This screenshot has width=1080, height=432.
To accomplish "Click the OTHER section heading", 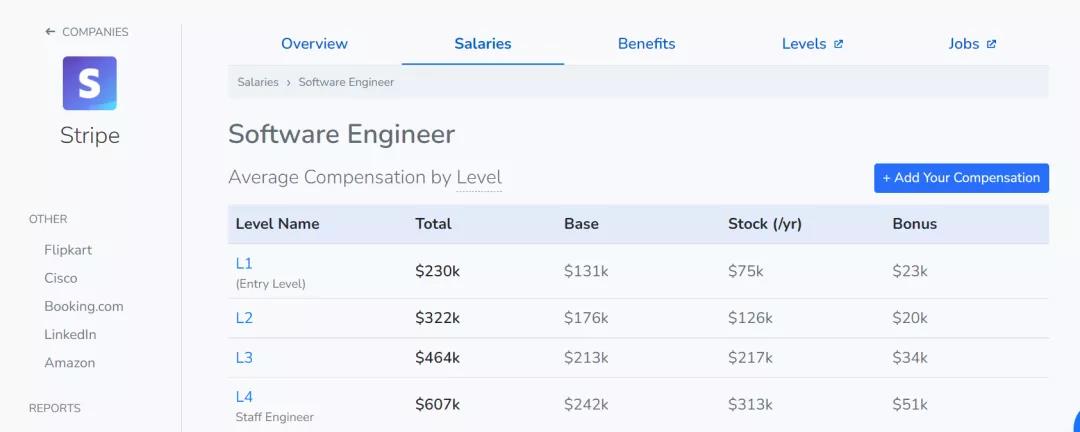I will click(48, 219).
